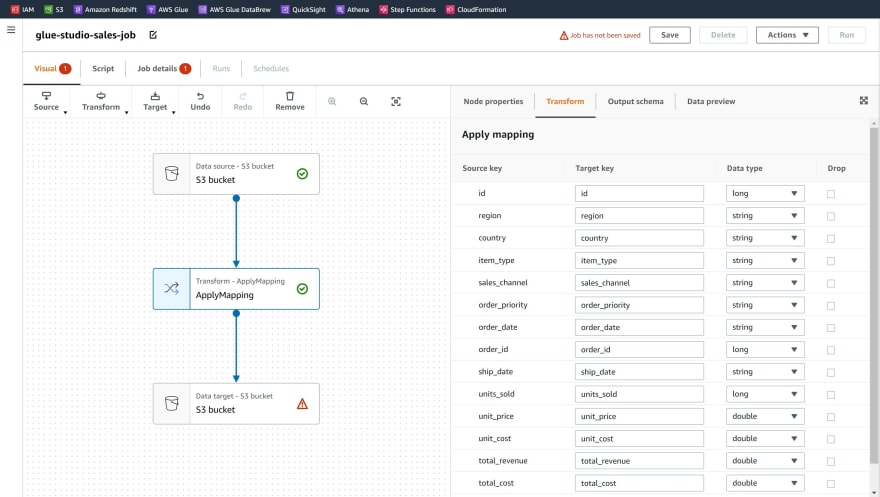Open data type dropdown for region
This screenshot has width=880, height=497.
click(x=765, y=216)
